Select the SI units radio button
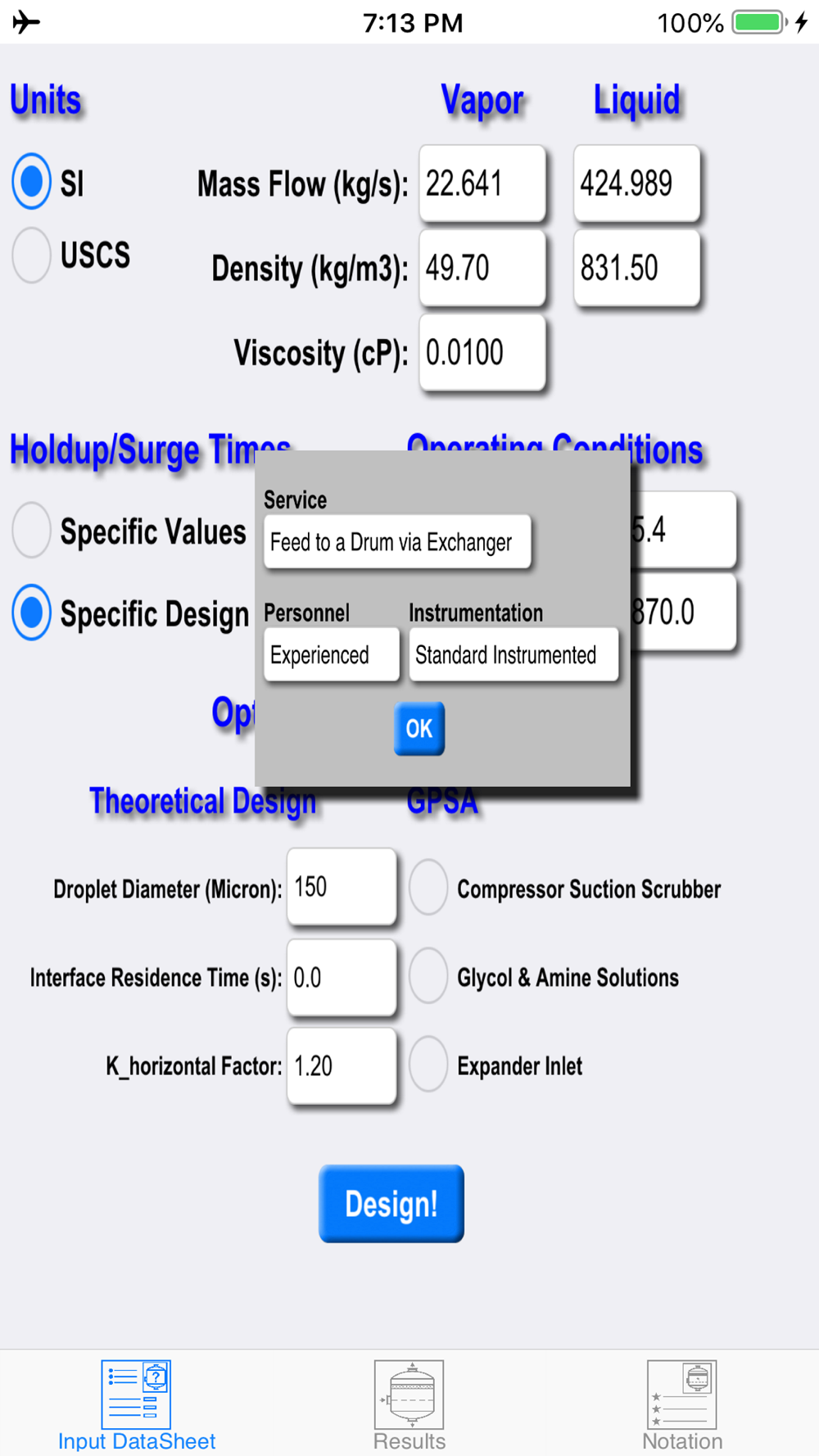Viewport: 819px width, 1456px height. click(32, 182)
